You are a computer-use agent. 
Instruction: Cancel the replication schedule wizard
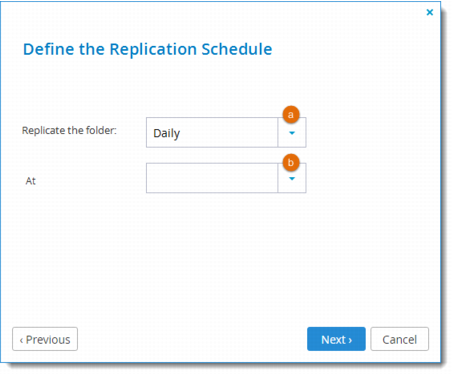(x=399, y=339)
